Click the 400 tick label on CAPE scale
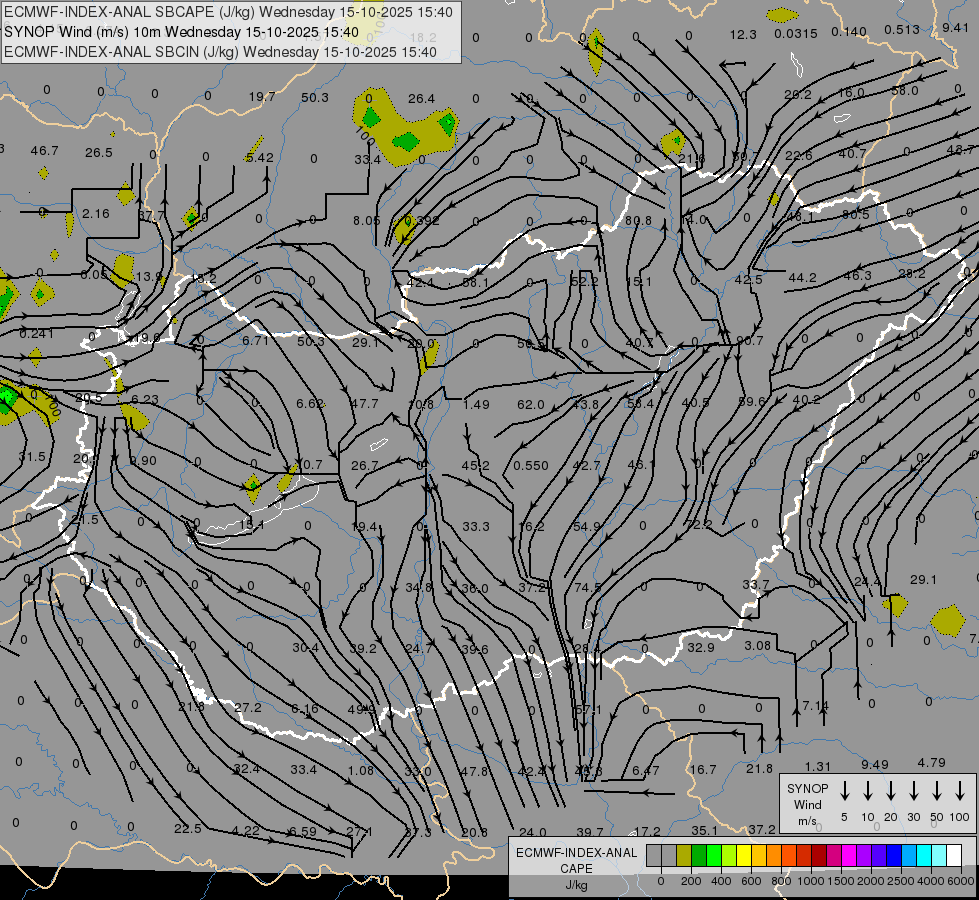 click(x=721, y=881)
